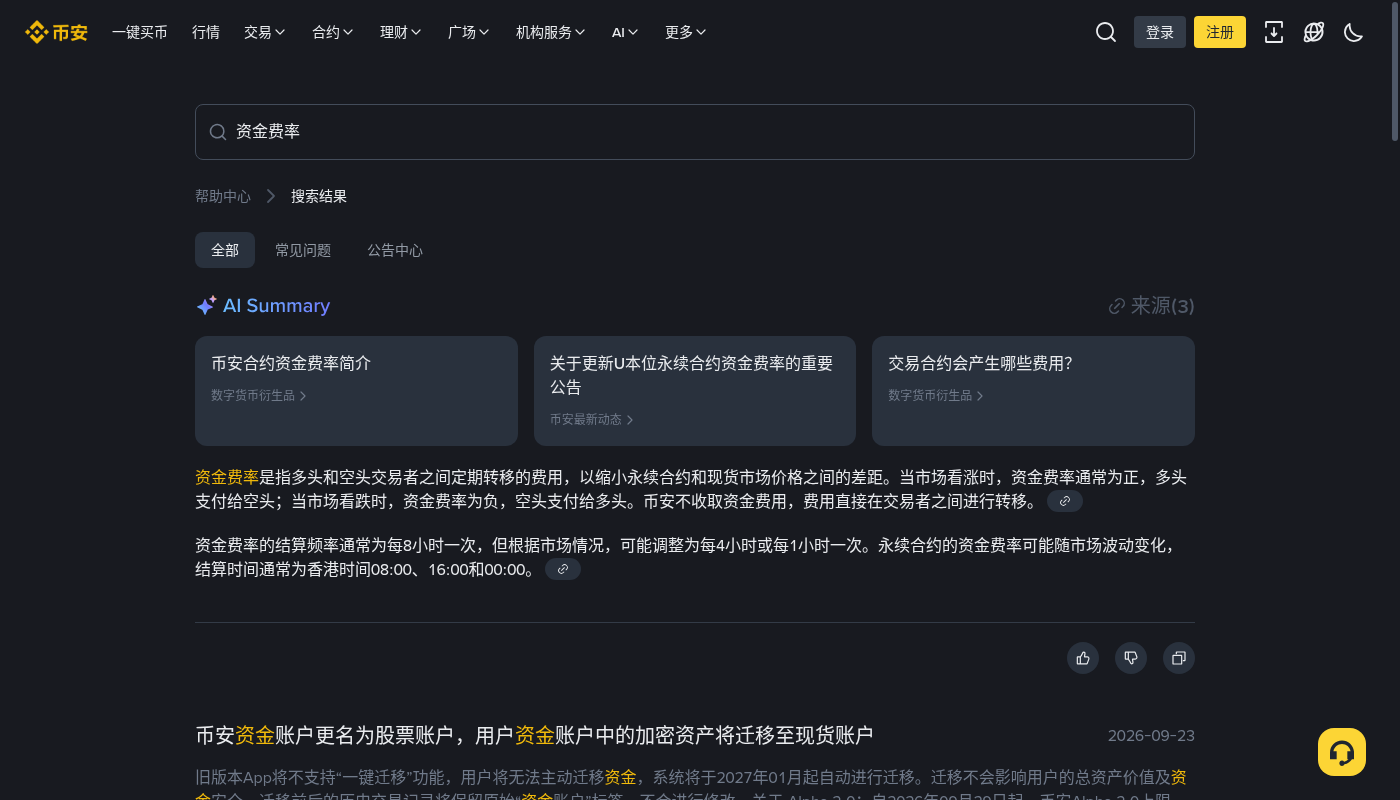The width and height of the screenshot is (1400, 800).
Task: Copy the AI summary text
Action: [1179, 658]
